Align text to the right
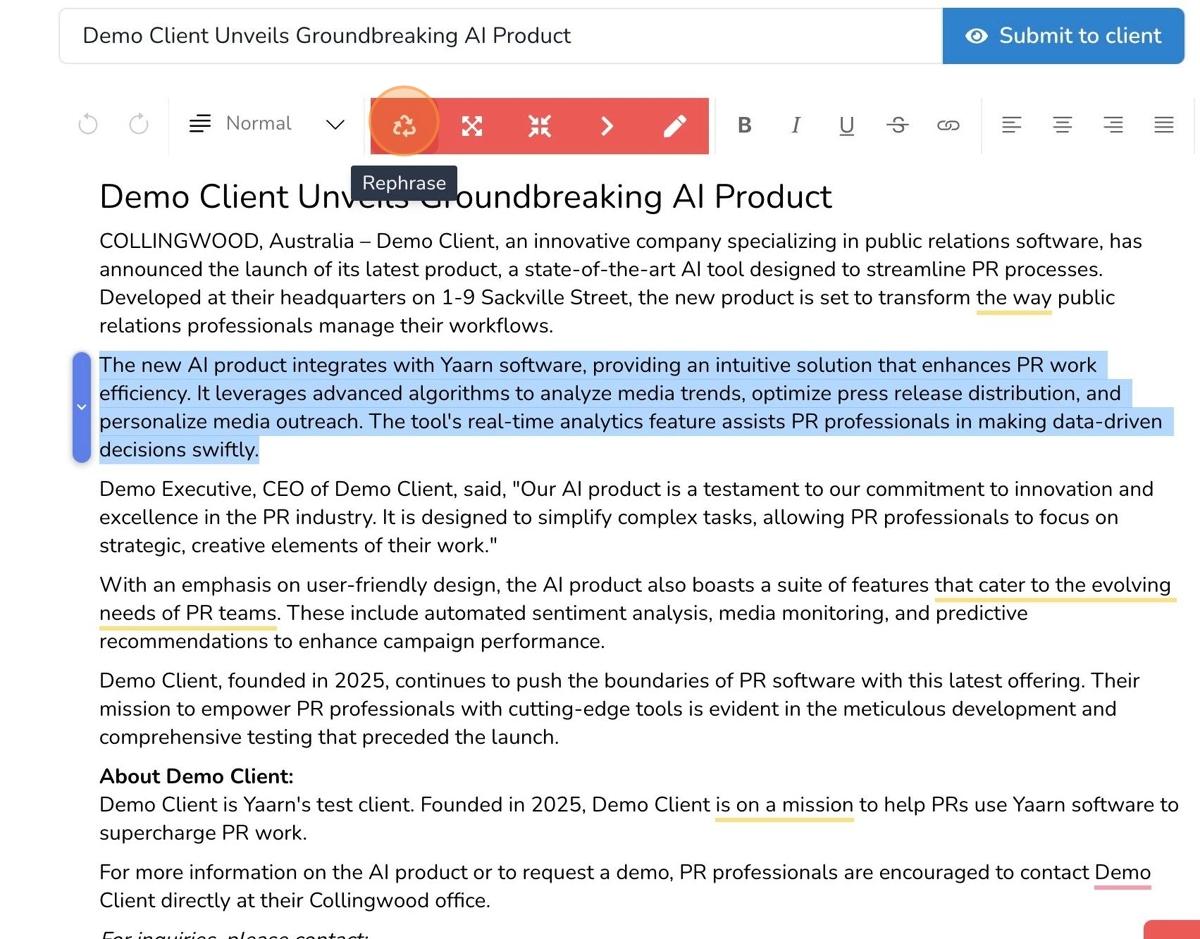The height and width of the screenshot is (939, 1200). 1113,125
